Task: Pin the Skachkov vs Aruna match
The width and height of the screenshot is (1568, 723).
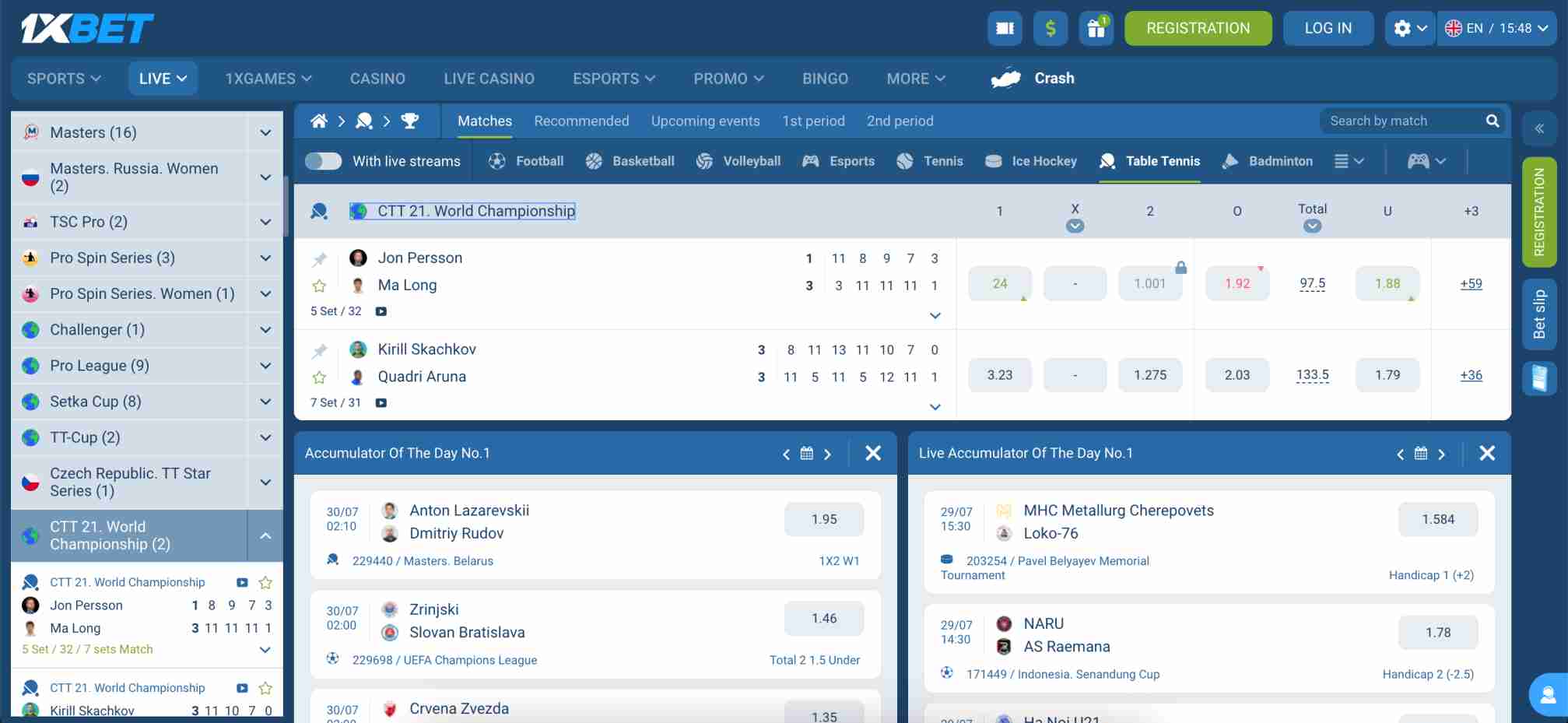Action: click(x=319, y=351)
